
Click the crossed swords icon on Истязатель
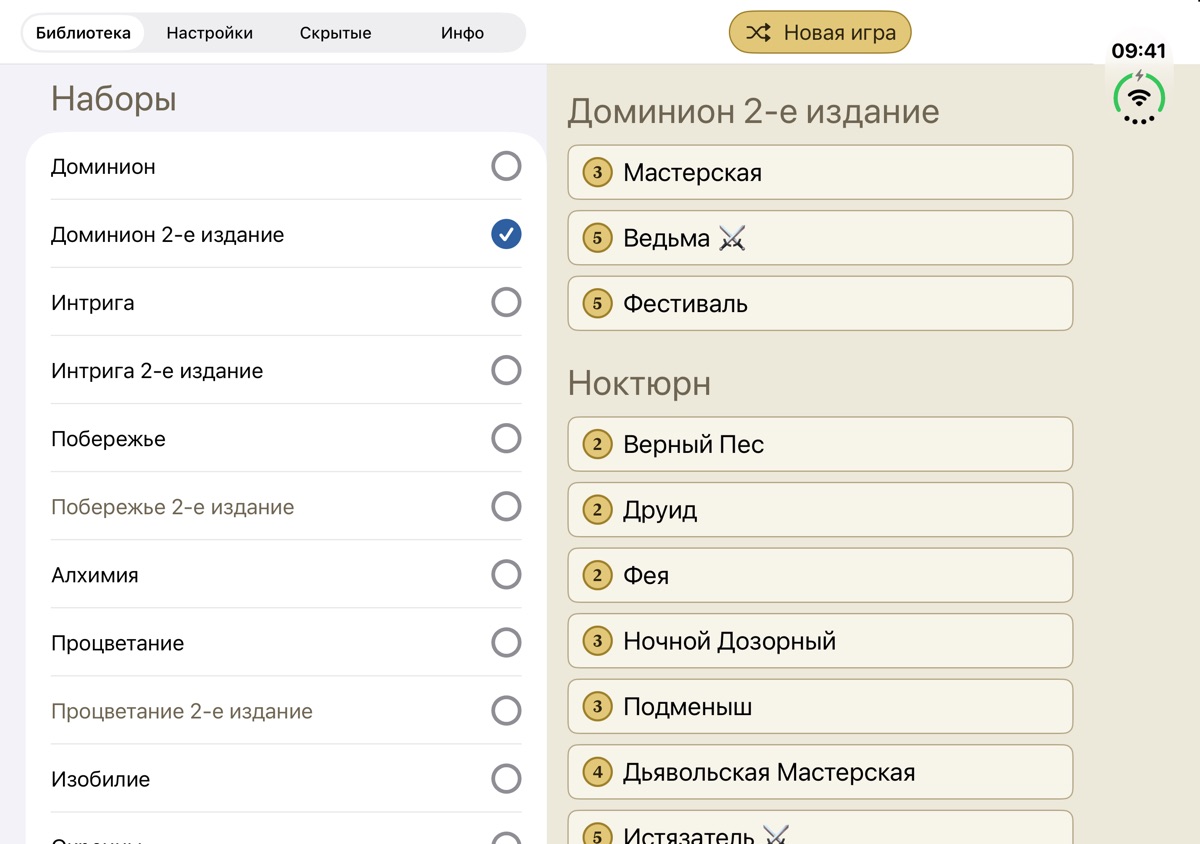pos(776,834)
